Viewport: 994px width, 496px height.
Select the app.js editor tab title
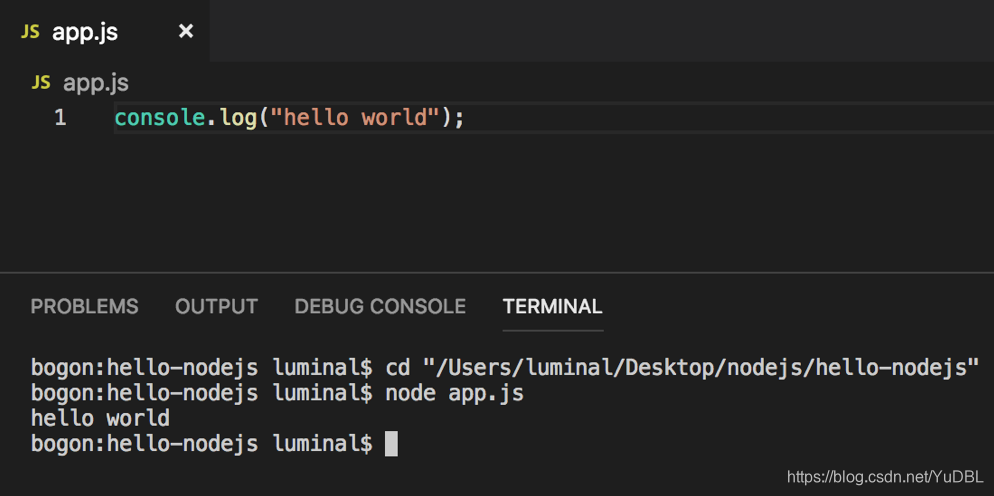(x=85, y=32)
